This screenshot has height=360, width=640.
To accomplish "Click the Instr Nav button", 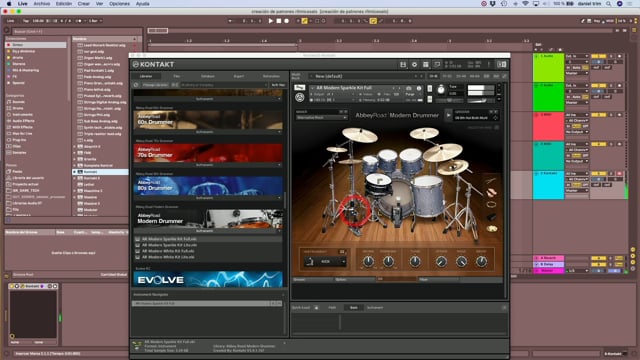I will tap(278, 85).
